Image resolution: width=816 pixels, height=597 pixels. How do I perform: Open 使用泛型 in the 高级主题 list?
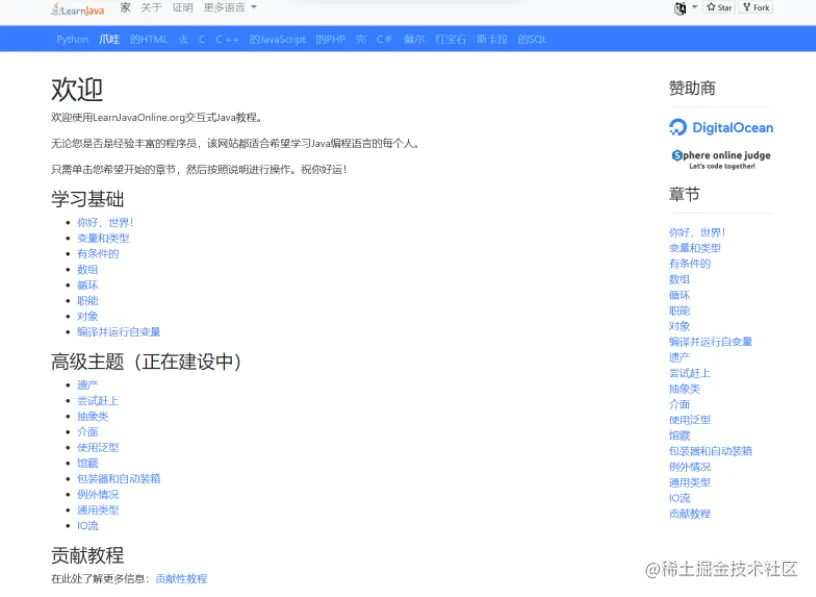point(98,447)
